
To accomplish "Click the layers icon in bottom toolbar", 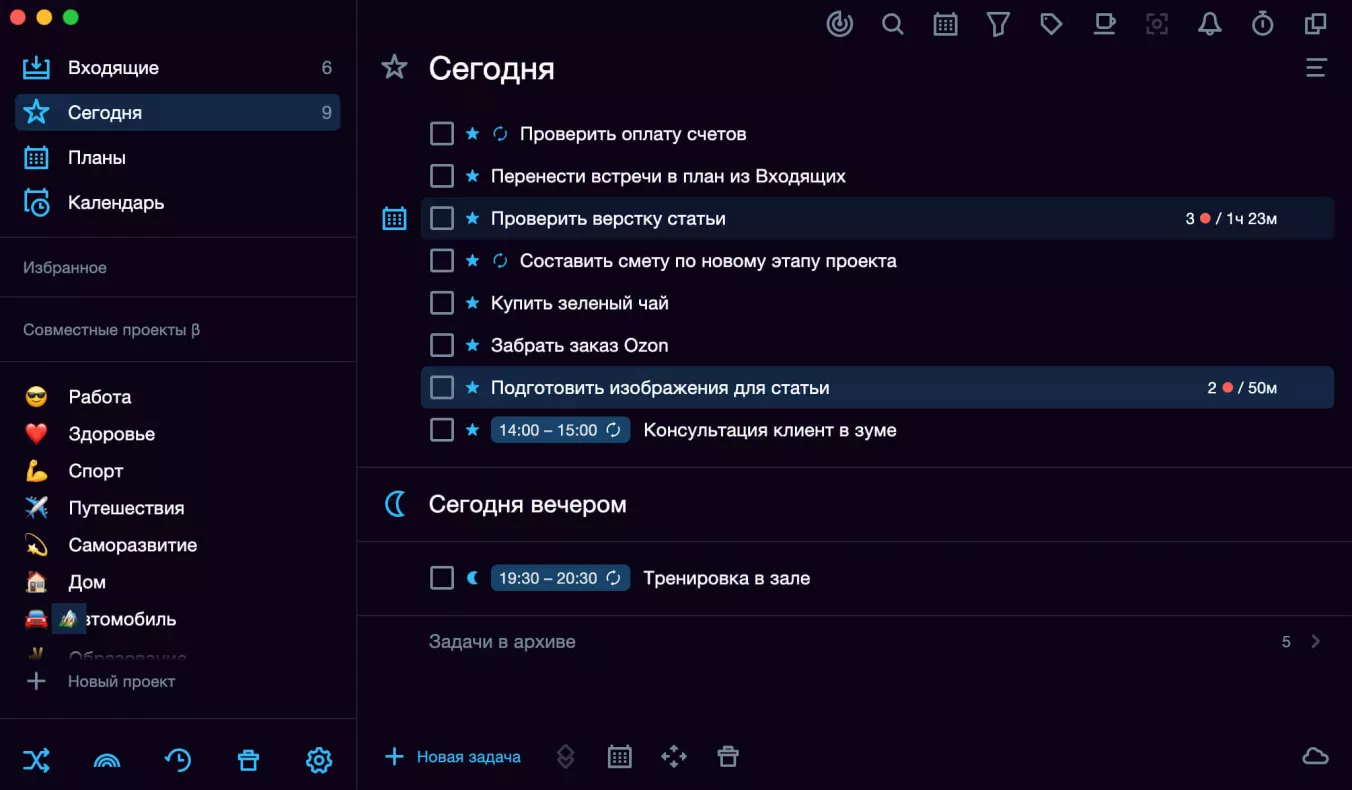I will click(x=565, y=757).
